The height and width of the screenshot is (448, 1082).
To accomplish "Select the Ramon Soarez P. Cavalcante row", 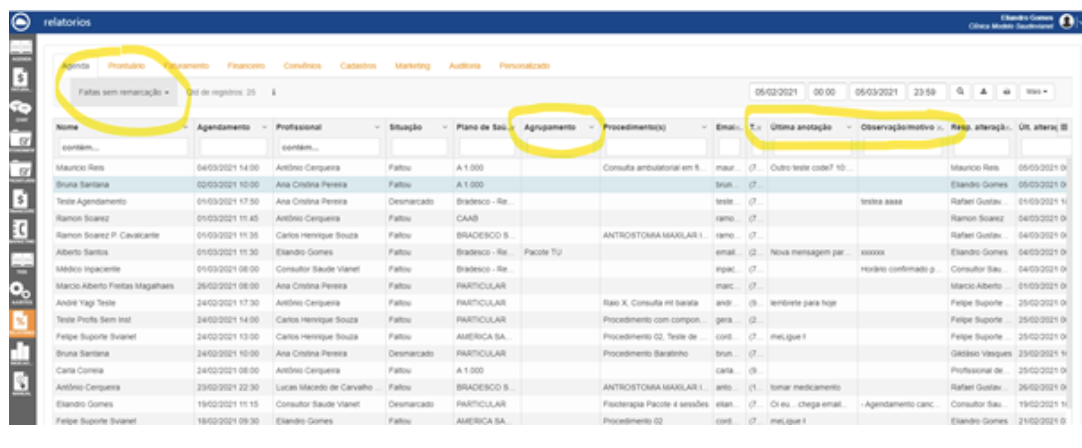I will pyautogui.click(x=108, y=235).
